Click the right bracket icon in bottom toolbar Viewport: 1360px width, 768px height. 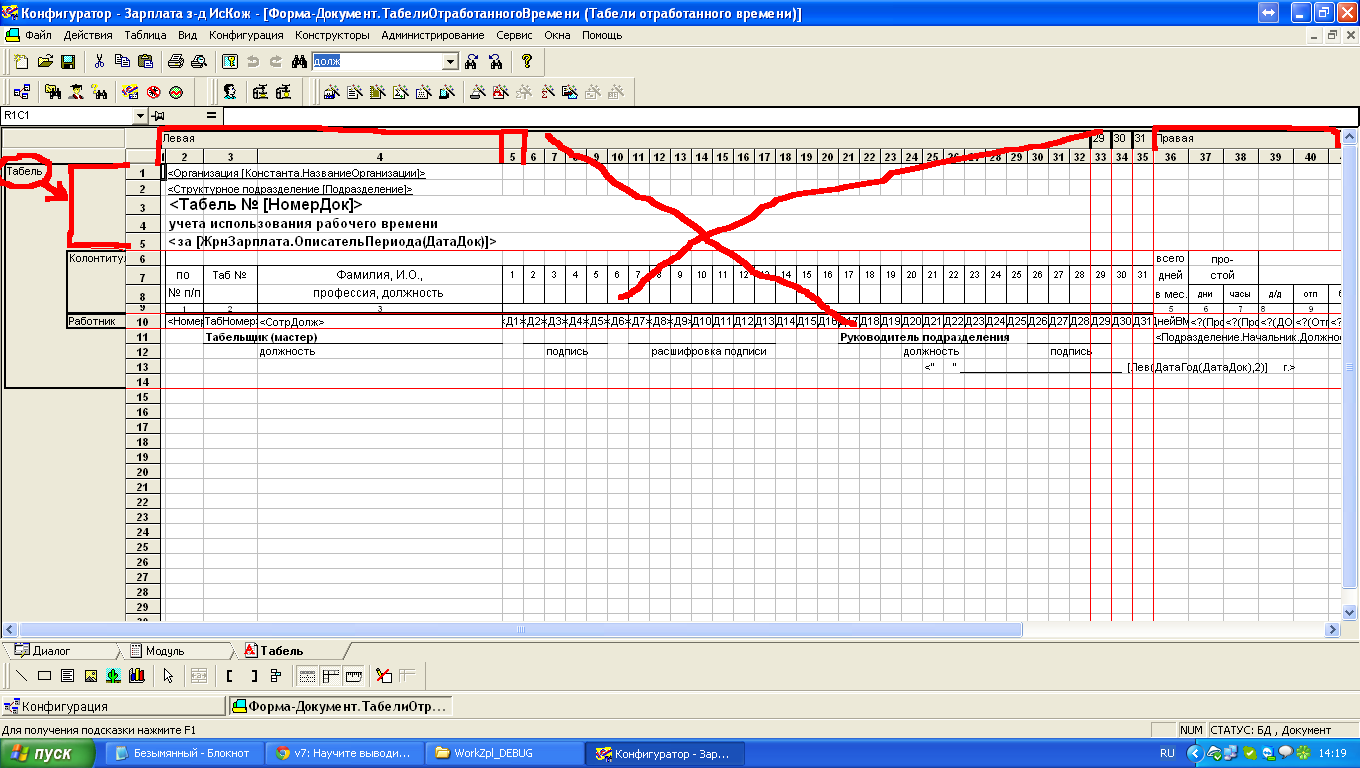[x=254, y=676]
